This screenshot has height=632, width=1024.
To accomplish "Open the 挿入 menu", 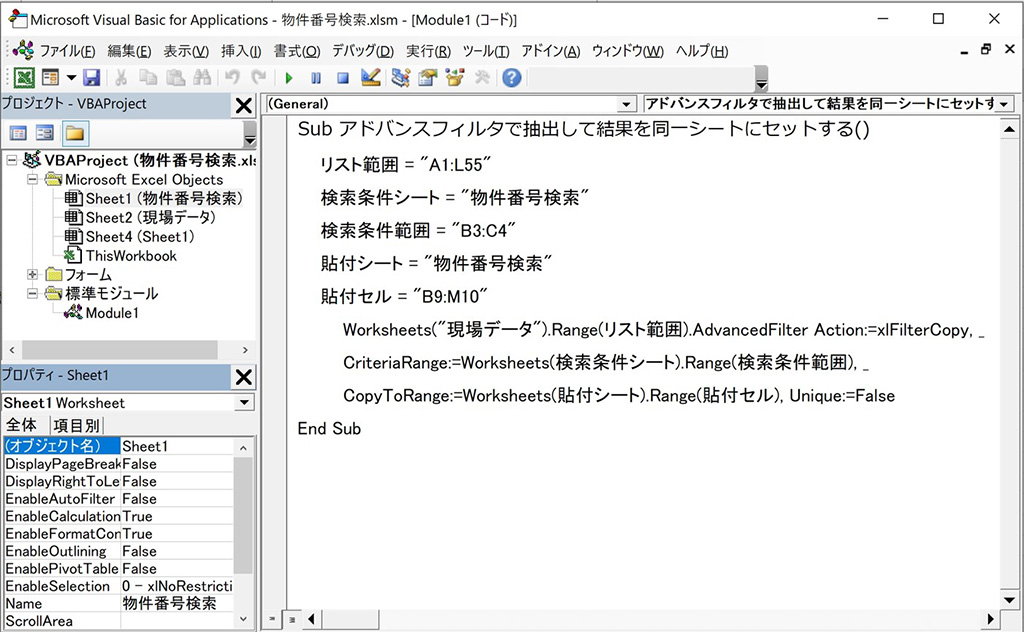I will coord(241,51).
